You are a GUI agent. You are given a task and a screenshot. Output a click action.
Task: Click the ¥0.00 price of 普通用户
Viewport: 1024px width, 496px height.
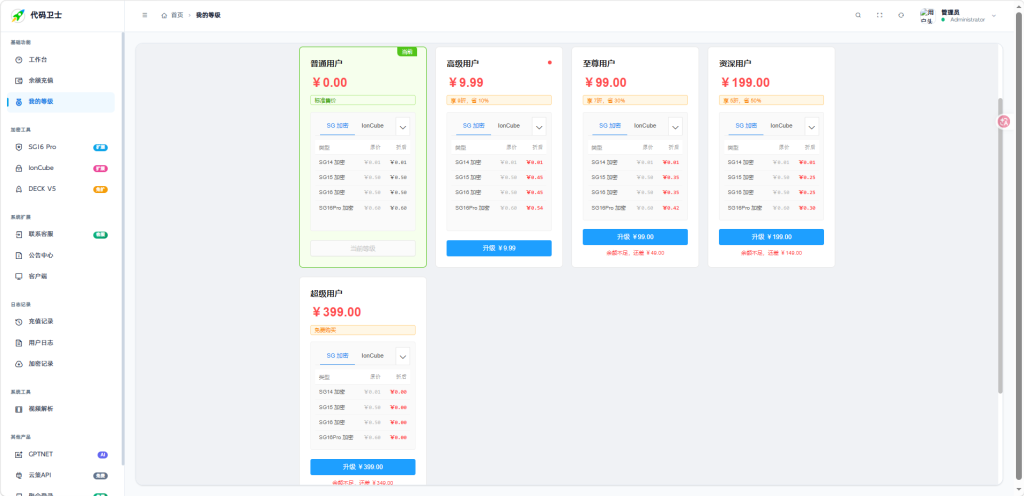tap(330, 83)
